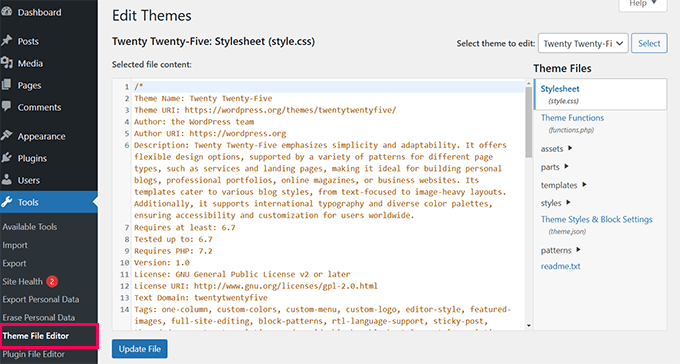Expand the styles folder

[555, 203]
